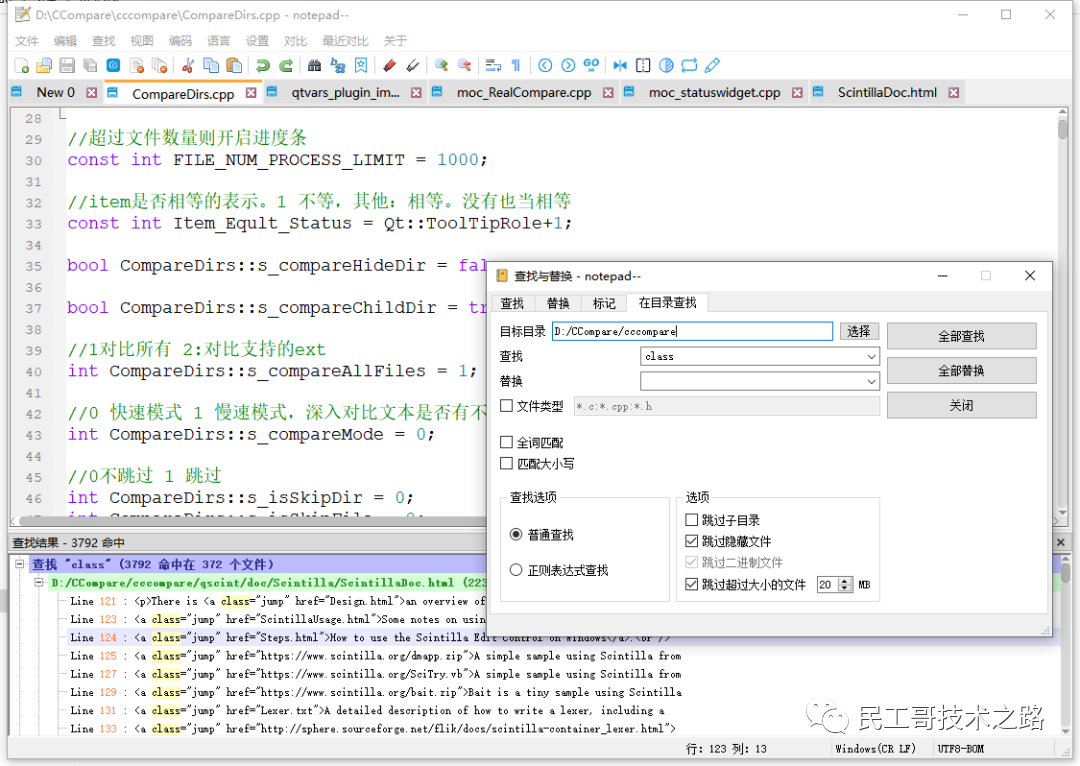Click the GO line jump icon
The image size is (1080, 766).
[591, 65]
